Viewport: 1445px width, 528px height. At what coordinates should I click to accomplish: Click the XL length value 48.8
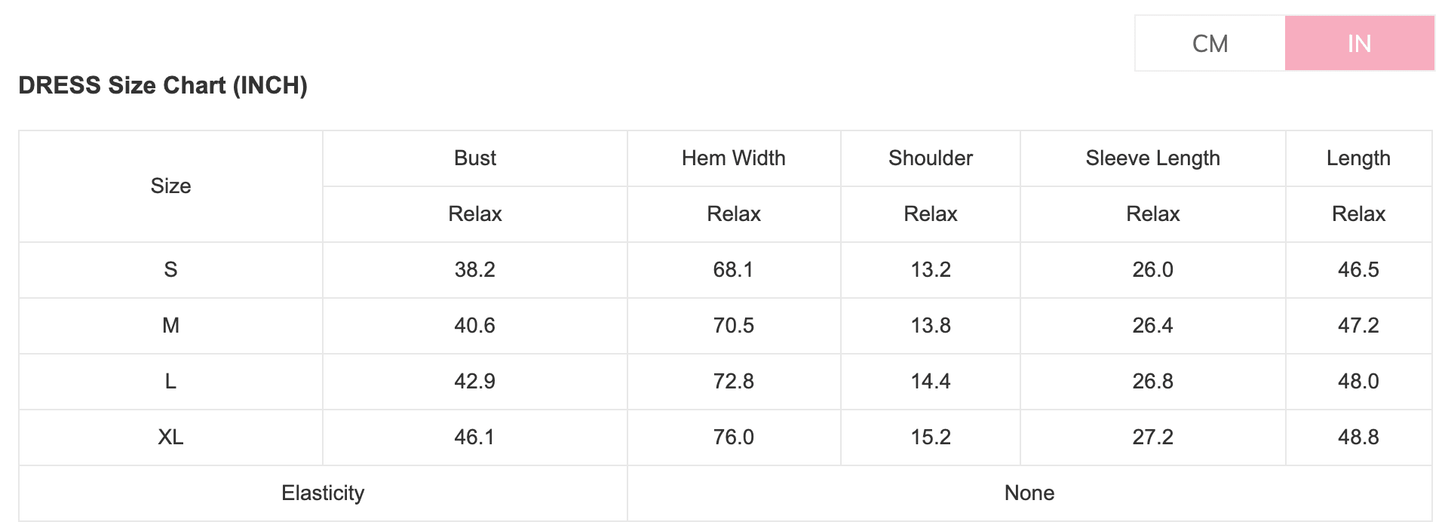tap(1358, 438)
